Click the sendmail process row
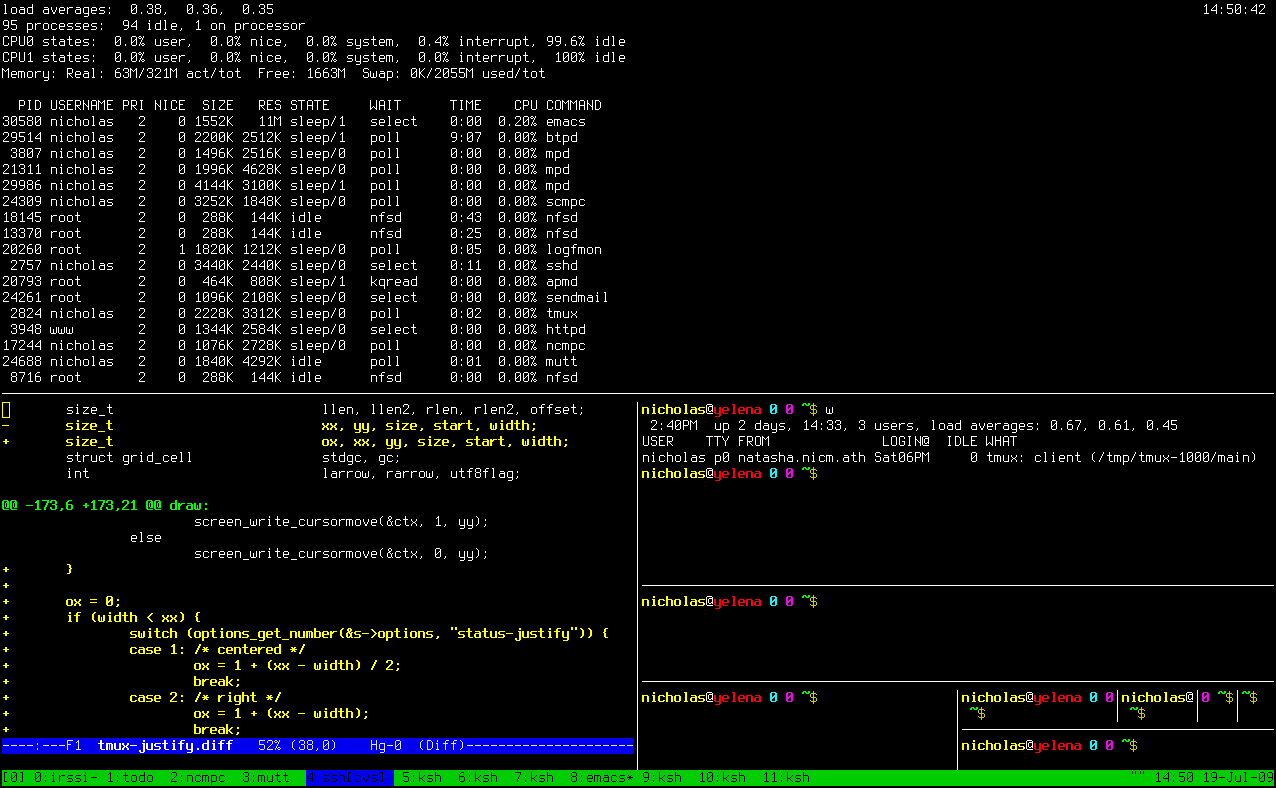Screen dimensions: 1276x788 [300, 297]
